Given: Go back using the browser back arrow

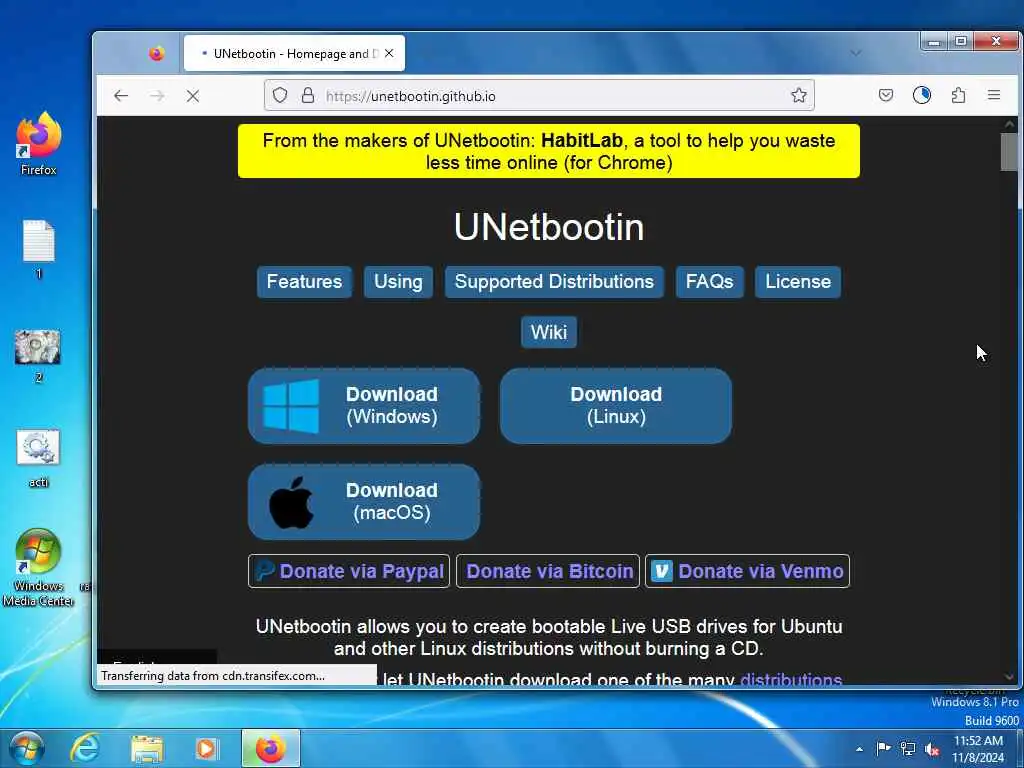Looking at the screenshot, I should [x=121, y=96].
